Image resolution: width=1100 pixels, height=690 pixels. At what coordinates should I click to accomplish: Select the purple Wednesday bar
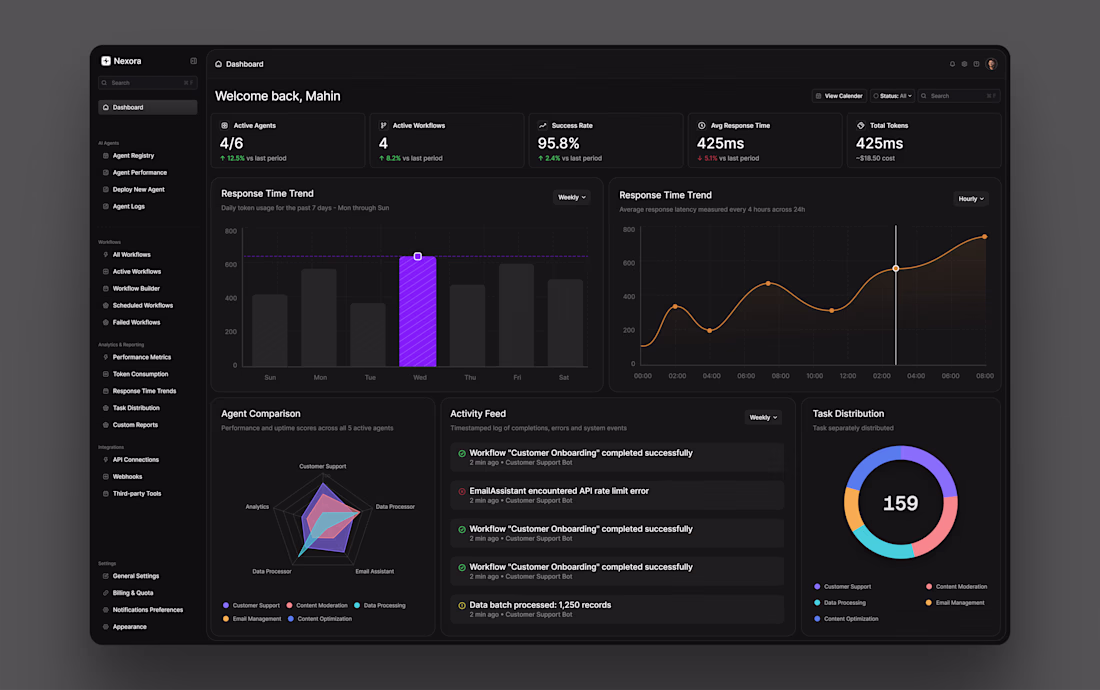[417, 311]
